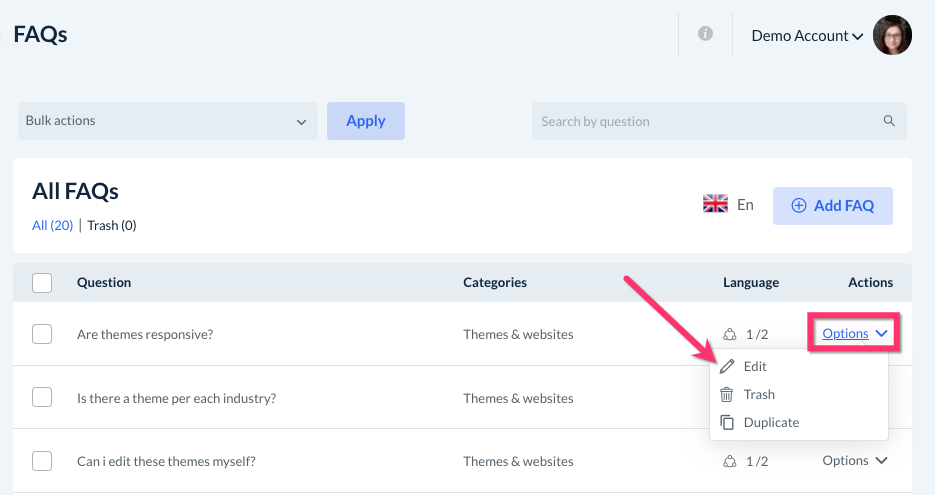935x495 pixels.
Task: Click the duplicate copy icon in menu
Action: click(727, 423)
